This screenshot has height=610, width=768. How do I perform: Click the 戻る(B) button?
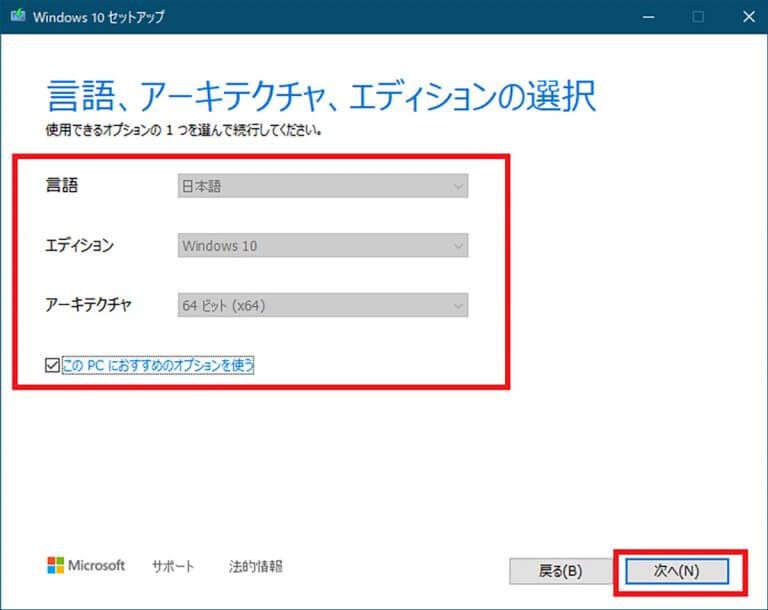tap(560, 571)
